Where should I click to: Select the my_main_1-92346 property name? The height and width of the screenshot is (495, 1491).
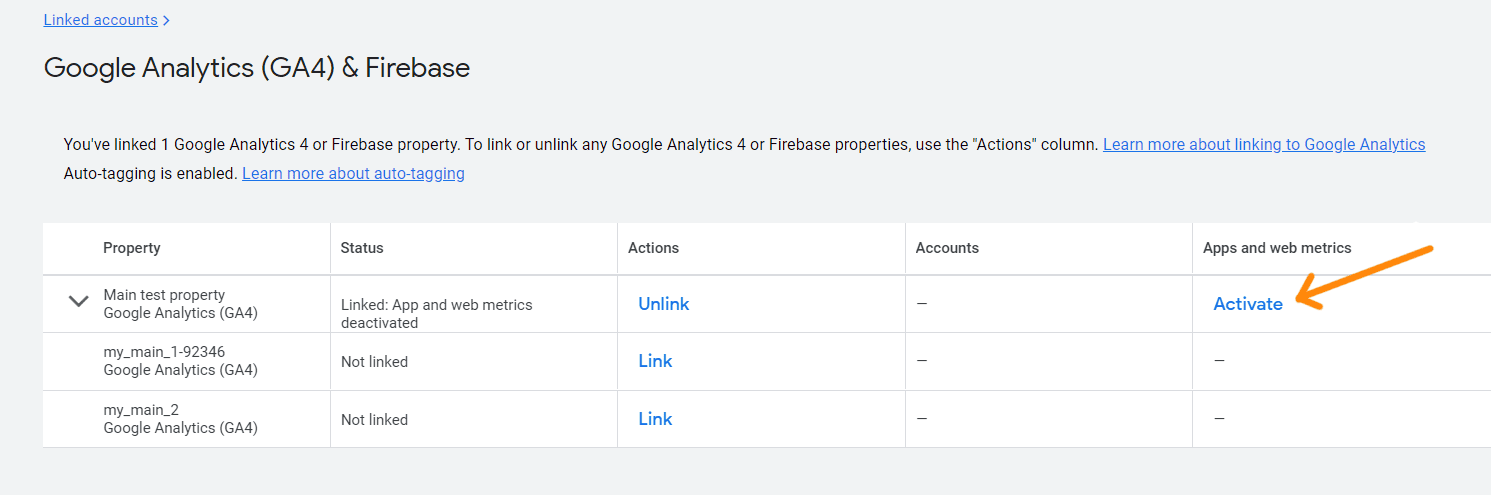pyautogui.click(x=164, y=352)
